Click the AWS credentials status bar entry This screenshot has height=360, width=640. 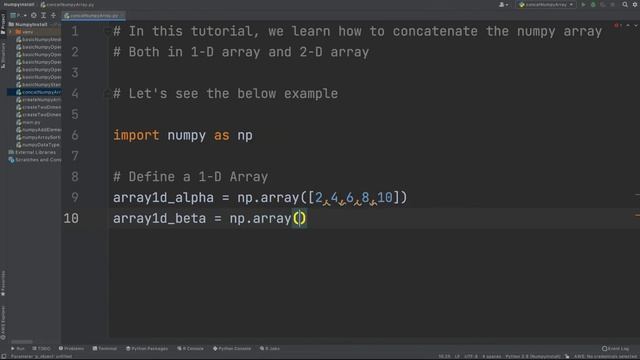606,357
